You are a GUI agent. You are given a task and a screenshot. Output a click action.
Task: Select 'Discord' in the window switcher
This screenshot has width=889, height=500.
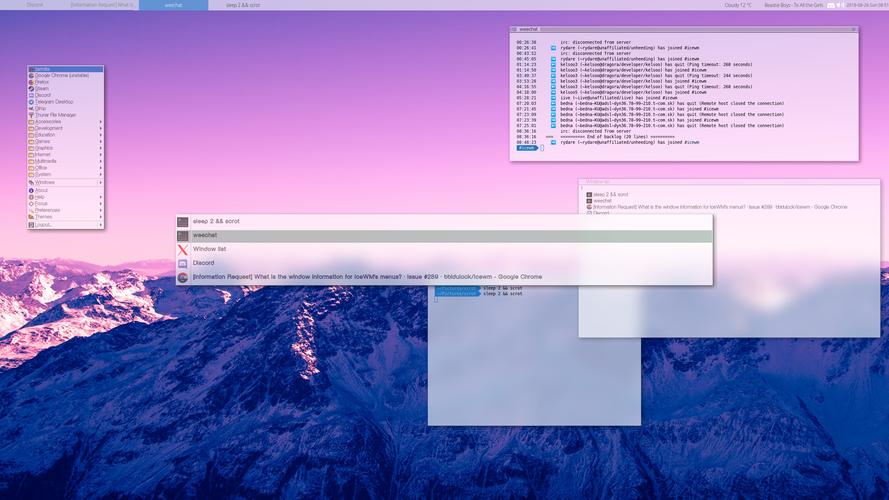click(444, 263)
